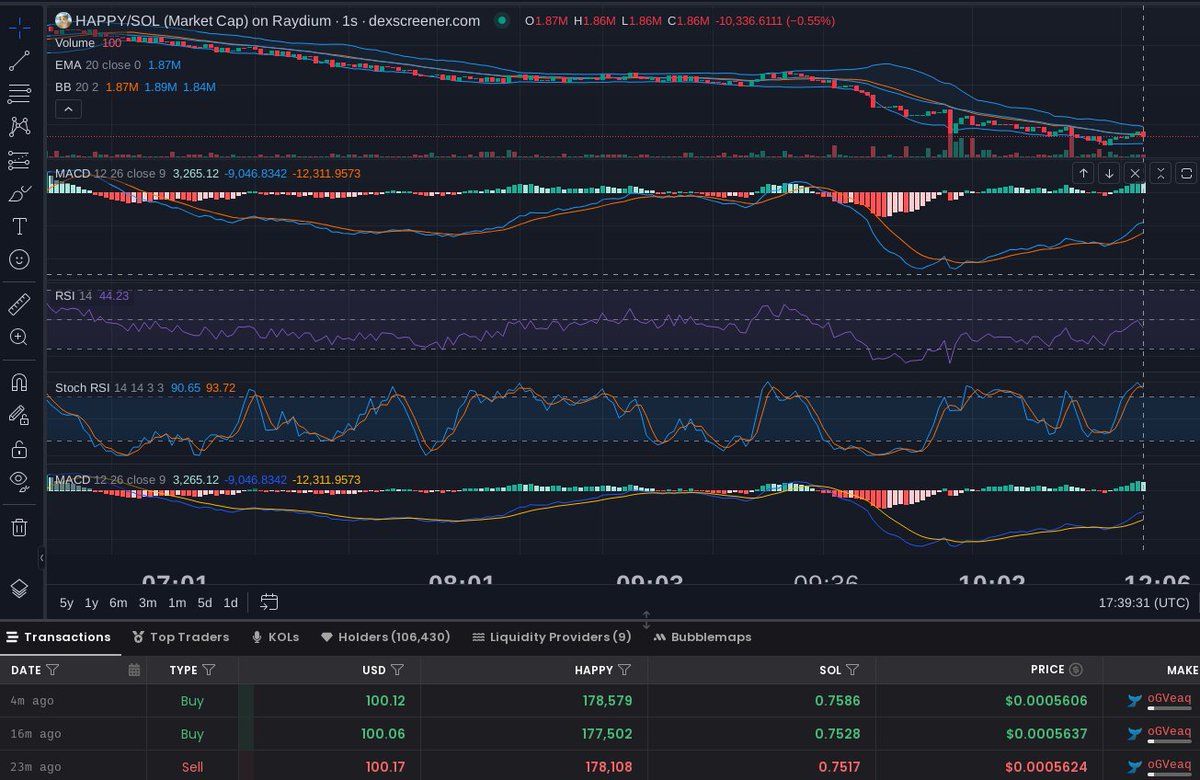Filter transactions by USD funnel
1200x780 pixels.
click(x=397, y=670)
